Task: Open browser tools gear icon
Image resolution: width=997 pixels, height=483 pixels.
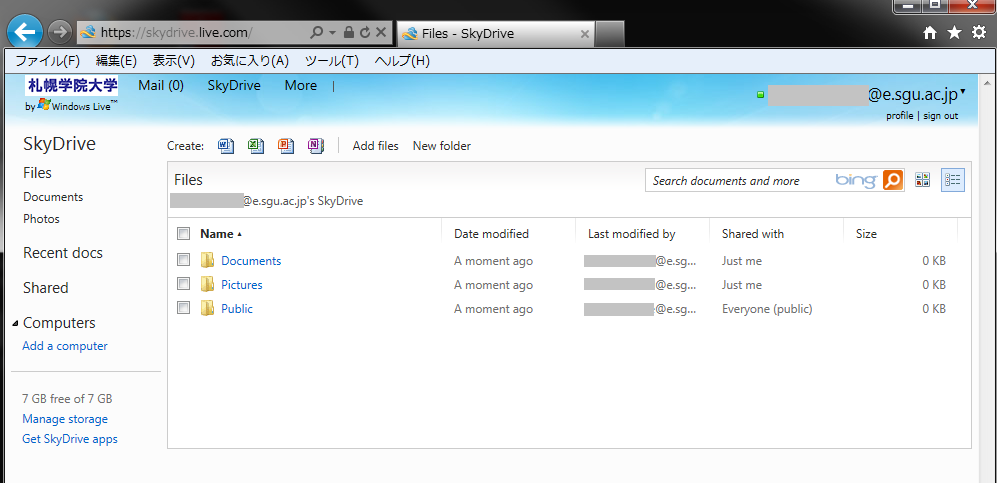Action: 979,33
